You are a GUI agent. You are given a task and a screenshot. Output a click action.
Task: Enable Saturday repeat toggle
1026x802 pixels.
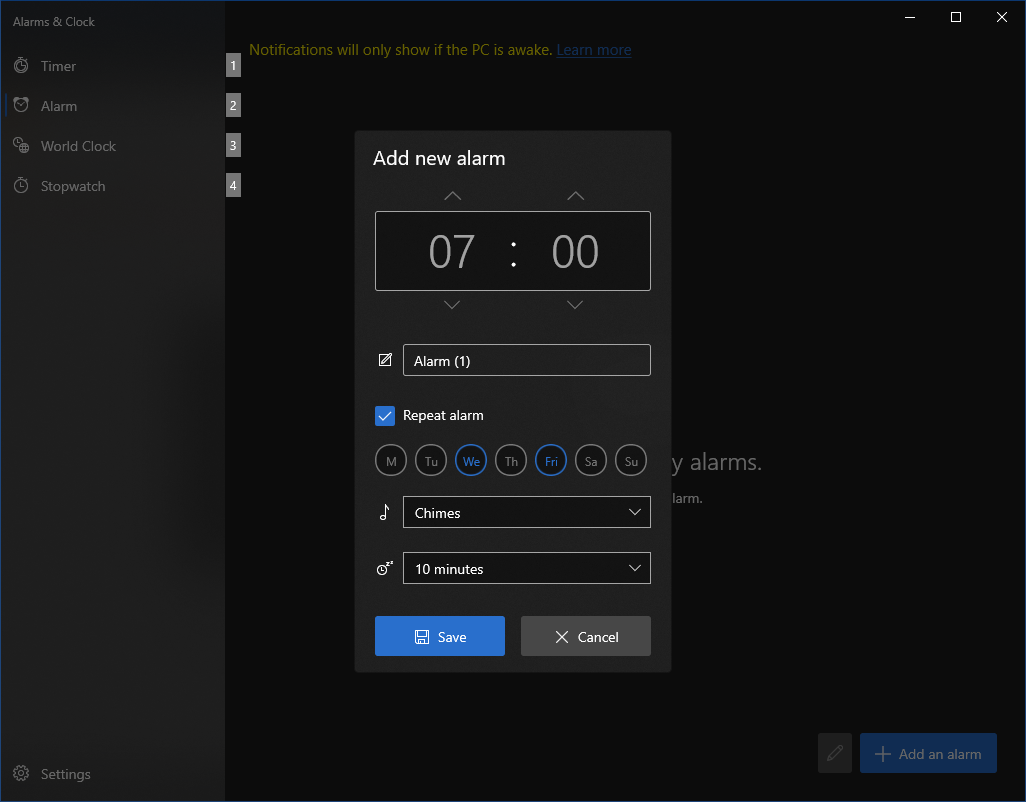pos(591,460)
